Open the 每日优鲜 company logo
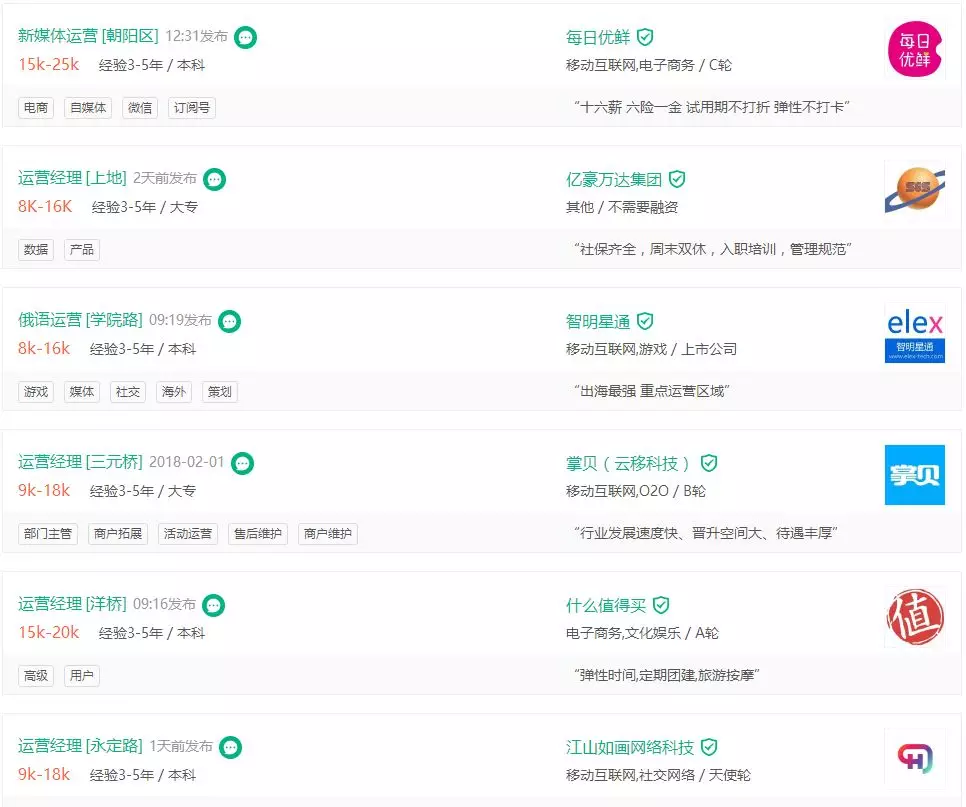The width and height of the screenshot is (966, 807). pyautogui.click(x=915, y=49)
